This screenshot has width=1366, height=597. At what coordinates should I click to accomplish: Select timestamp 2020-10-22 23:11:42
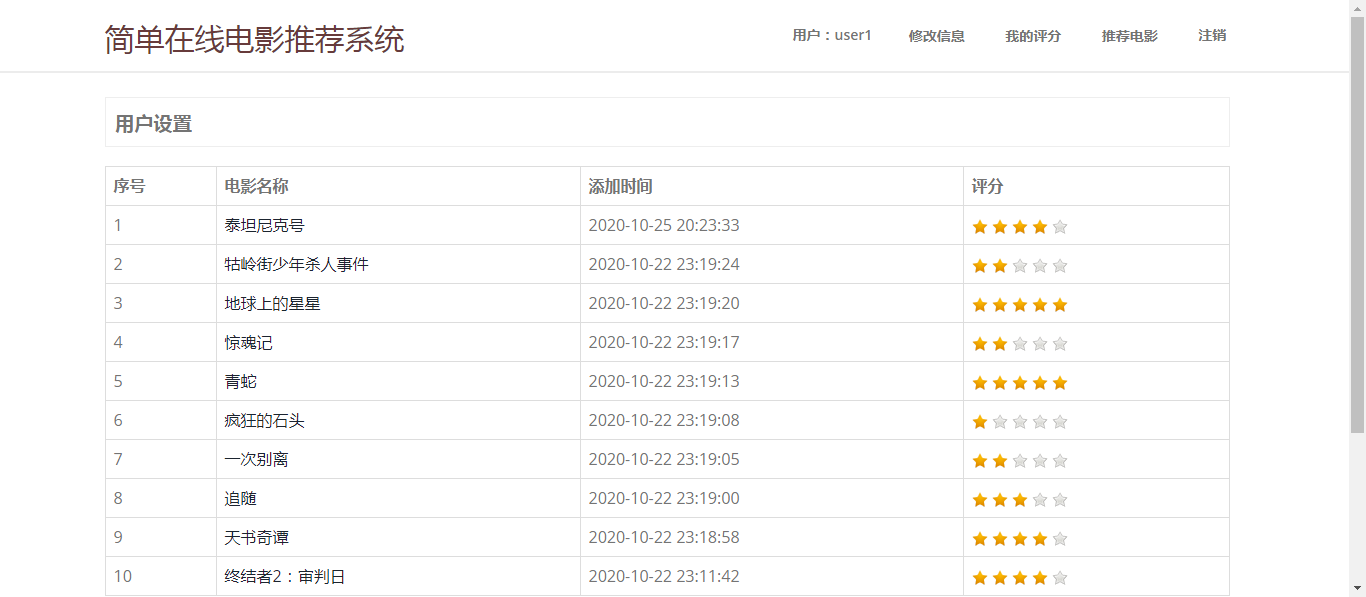click(664, 576)
